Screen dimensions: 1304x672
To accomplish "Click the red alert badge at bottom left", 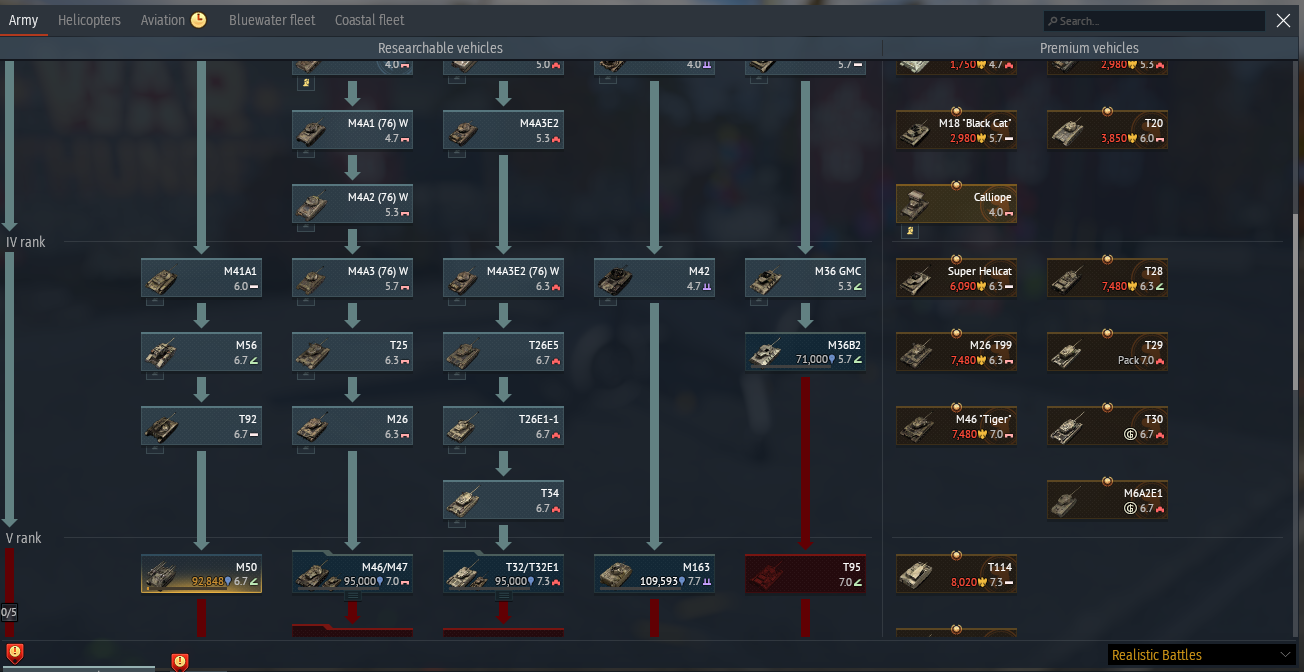I will pyautogui.click(x=15, y=654).
